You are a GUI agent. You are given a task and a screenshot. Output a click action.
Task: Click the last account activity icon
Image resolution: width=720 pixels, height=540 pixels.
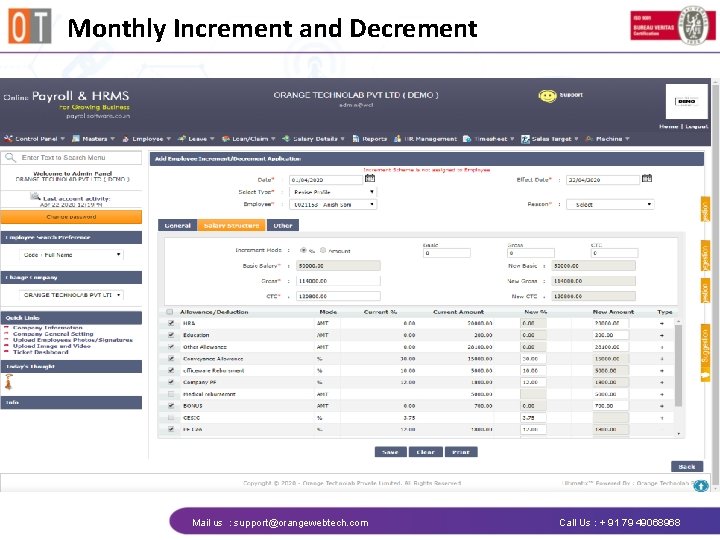tap(35, 197)
